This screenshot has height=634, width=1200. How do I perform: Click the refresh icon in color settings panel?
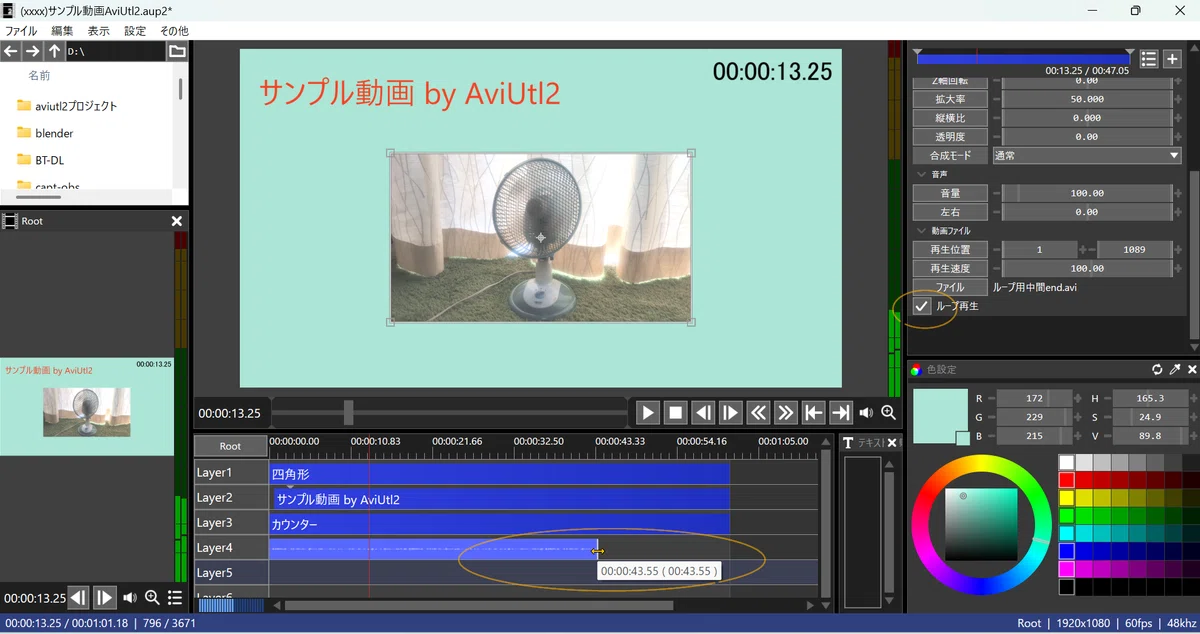(1157, 370)
